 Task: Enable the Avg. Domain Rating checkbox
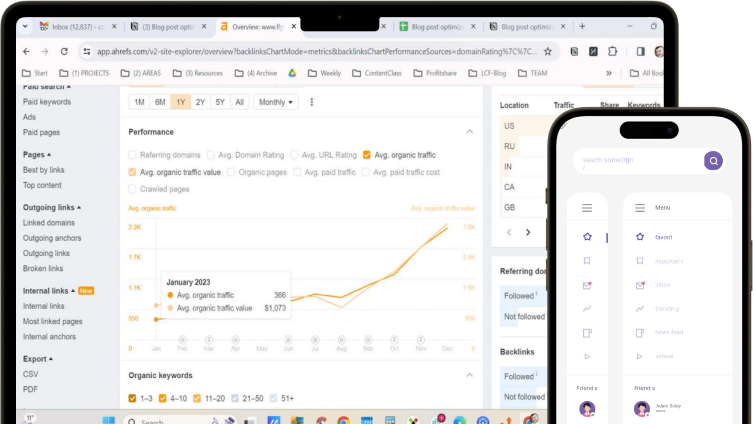[x=210, y=155]
